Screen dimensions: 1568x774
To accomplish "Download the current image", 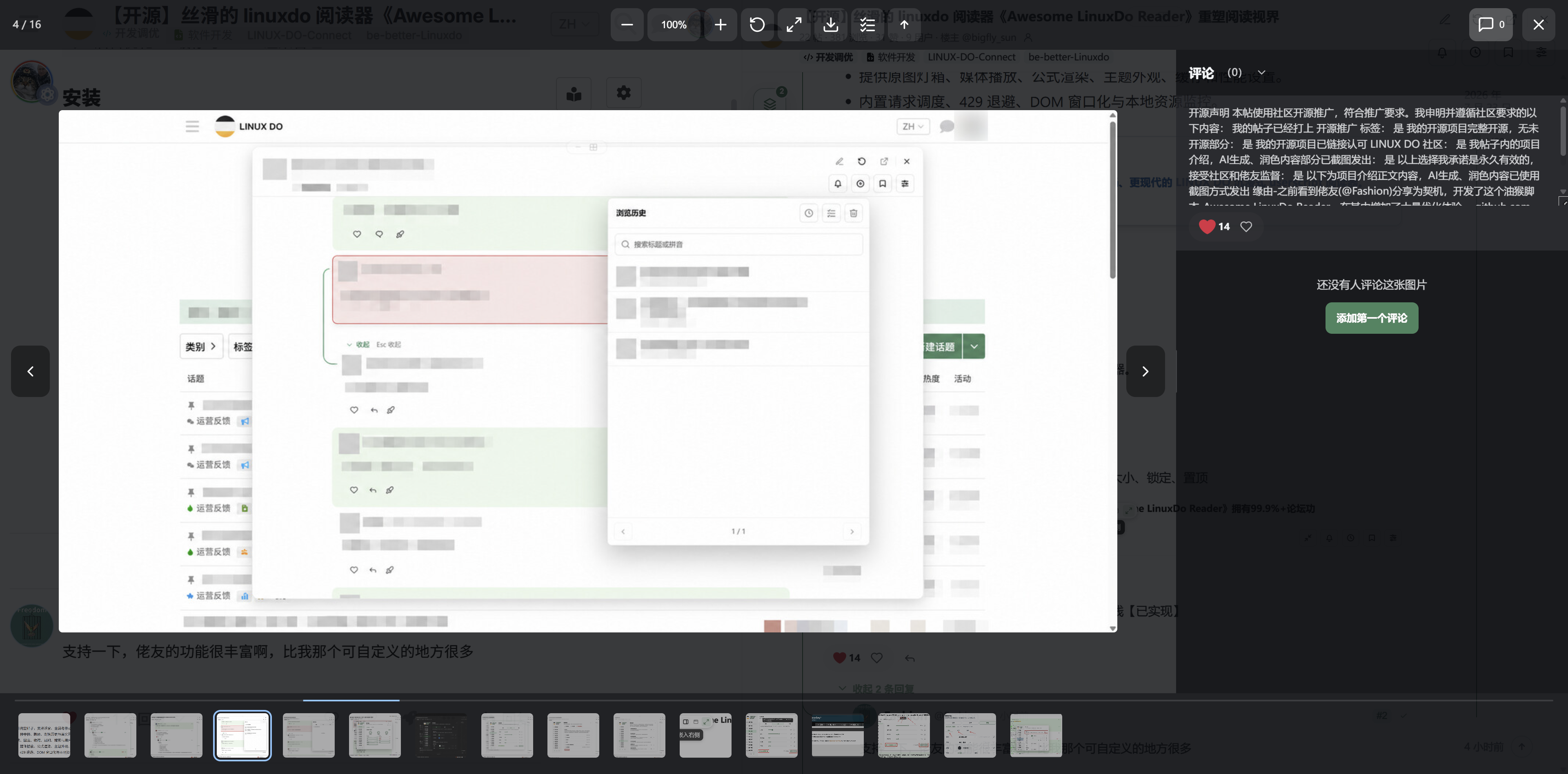I will [x=831, y=25].
